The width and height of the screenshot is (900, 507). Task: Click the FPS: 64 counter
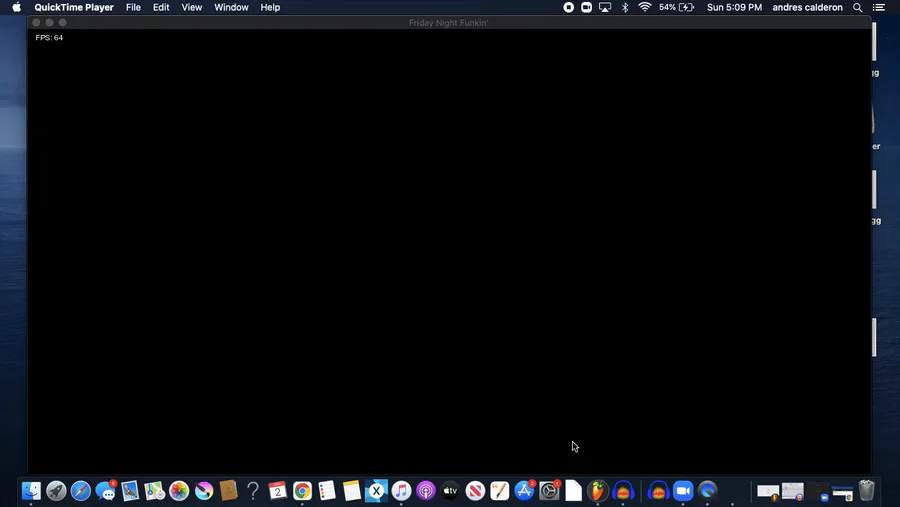49,37
